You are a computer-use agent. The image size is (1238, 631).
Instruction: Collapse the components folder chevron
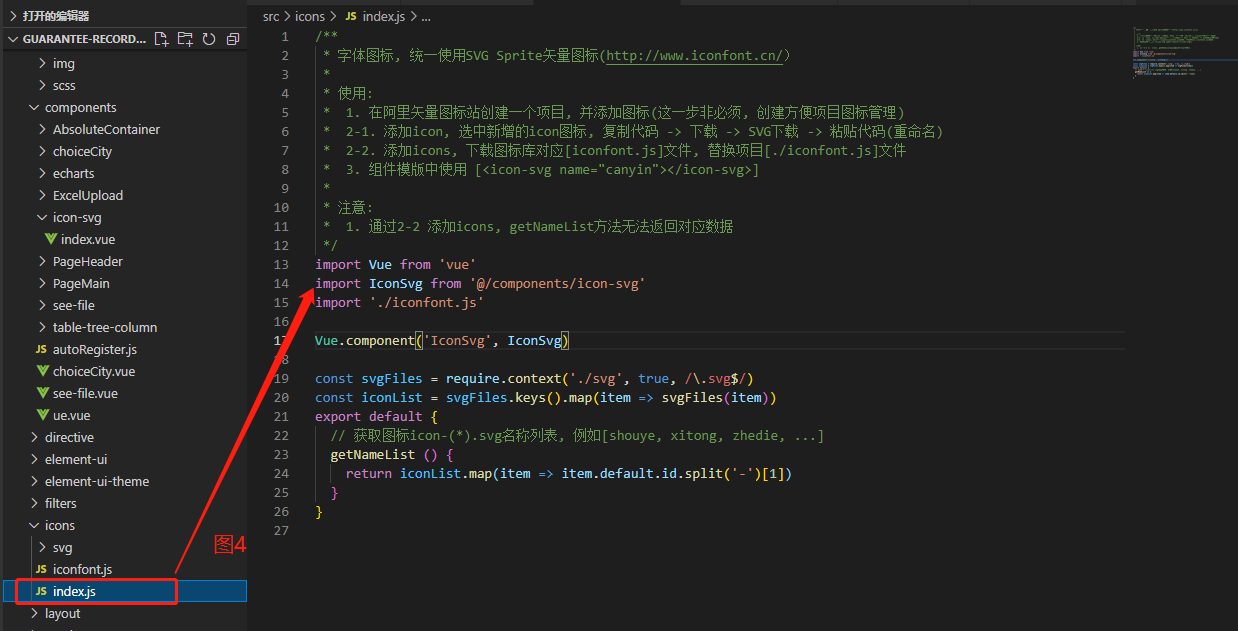pos(34,107)
